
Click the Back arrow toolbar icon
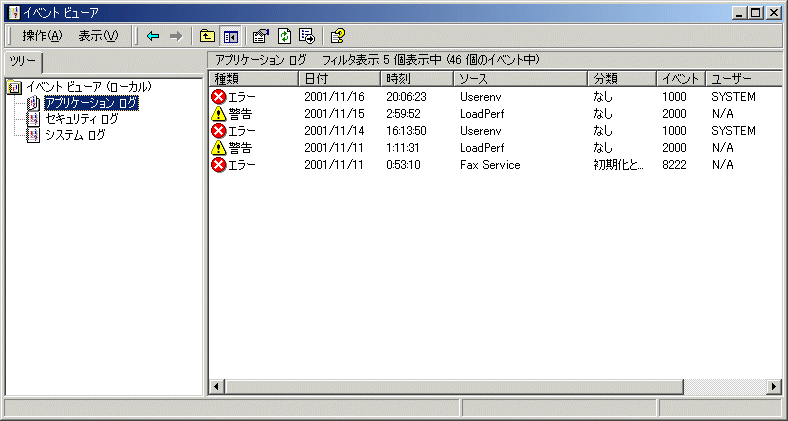(153, 36)
